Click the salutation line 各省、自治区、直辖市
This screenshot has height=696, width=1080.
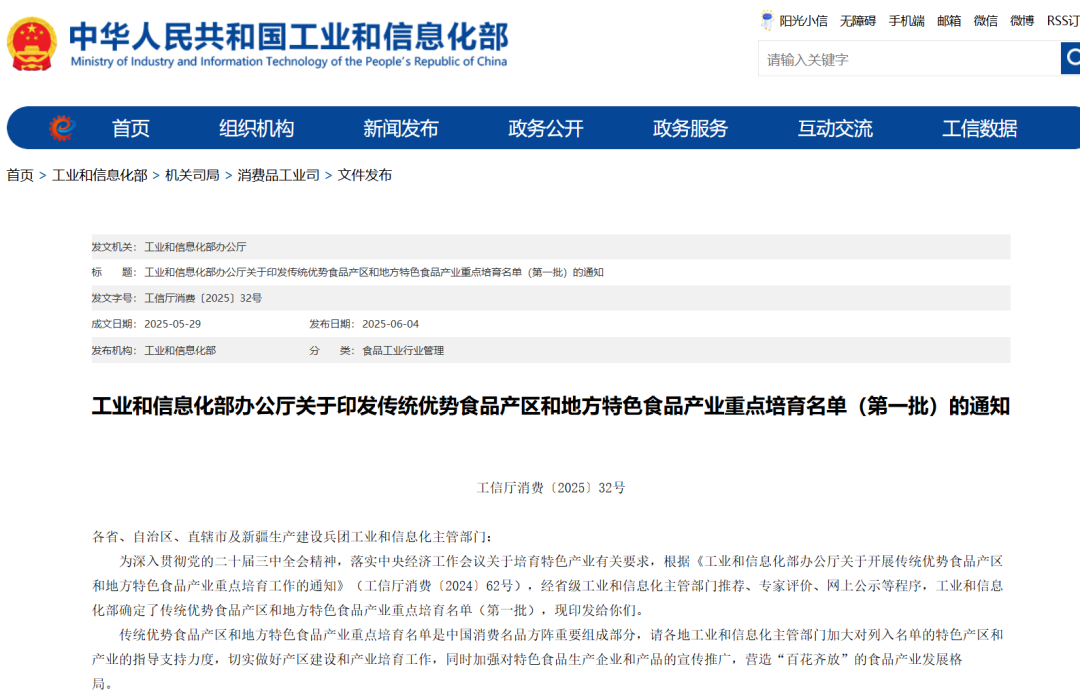point(292,537)
